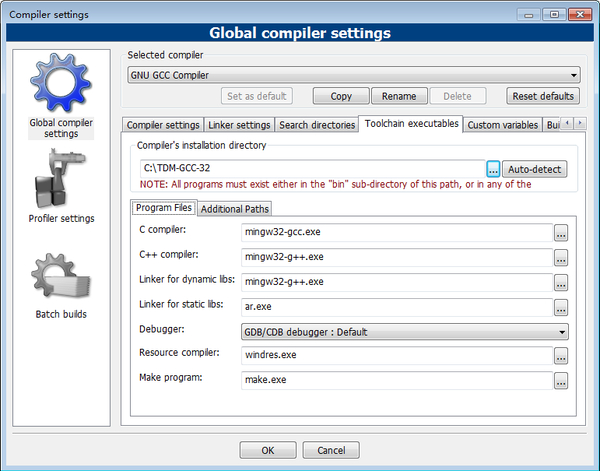Edit Linker for dynamic libs field
The image size is (600, 471).
pyautogui.click(x=397, y=282)
